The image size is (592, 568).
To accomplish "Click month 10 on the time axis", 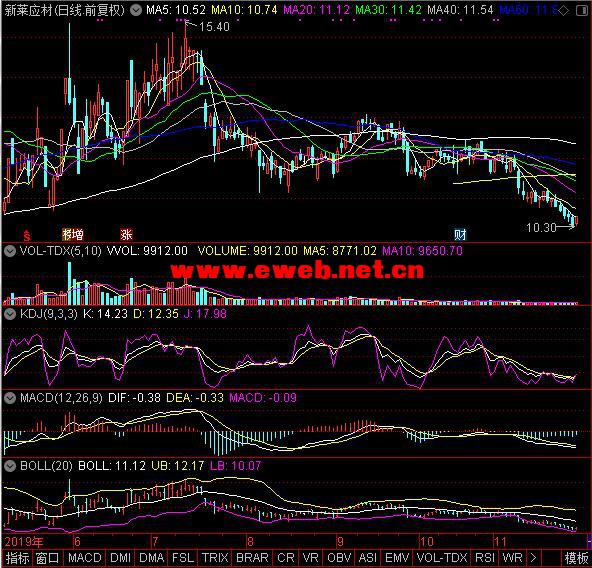I will tap(427, 542).
